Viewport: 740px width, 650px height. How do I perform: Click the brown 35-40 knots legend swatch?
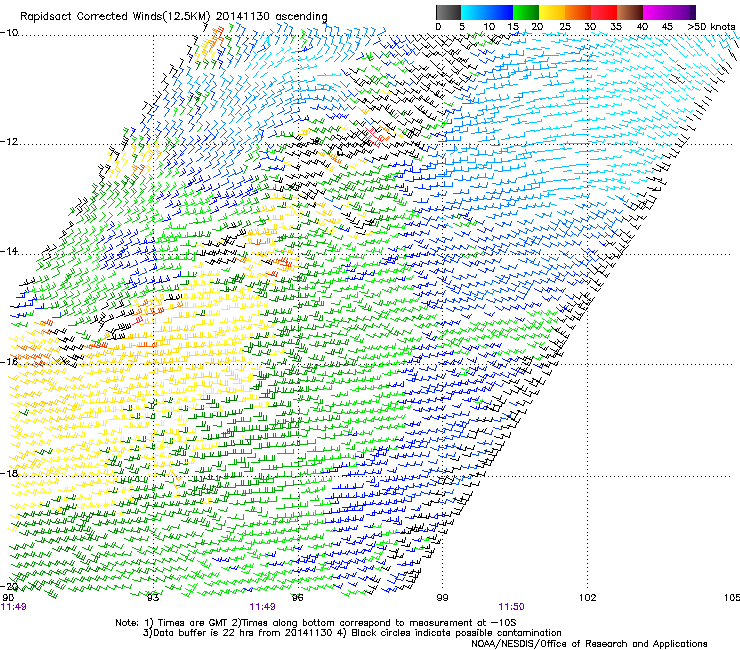[630, 12]
